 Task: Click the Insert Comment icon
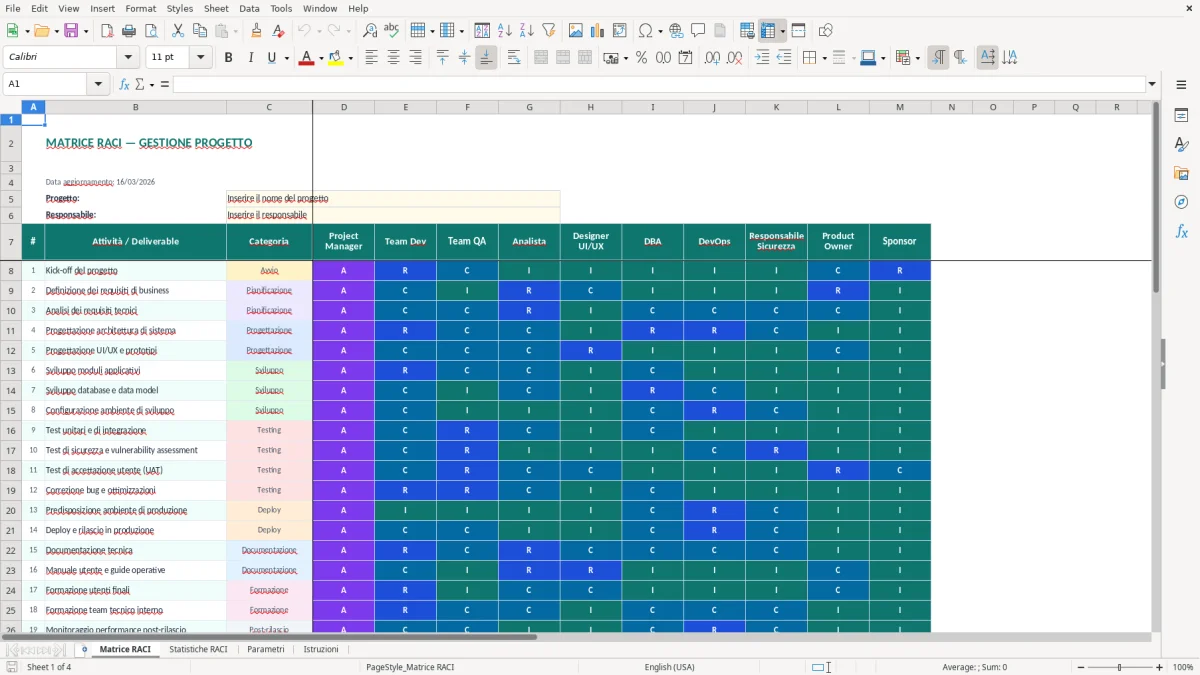click(698, 31)
